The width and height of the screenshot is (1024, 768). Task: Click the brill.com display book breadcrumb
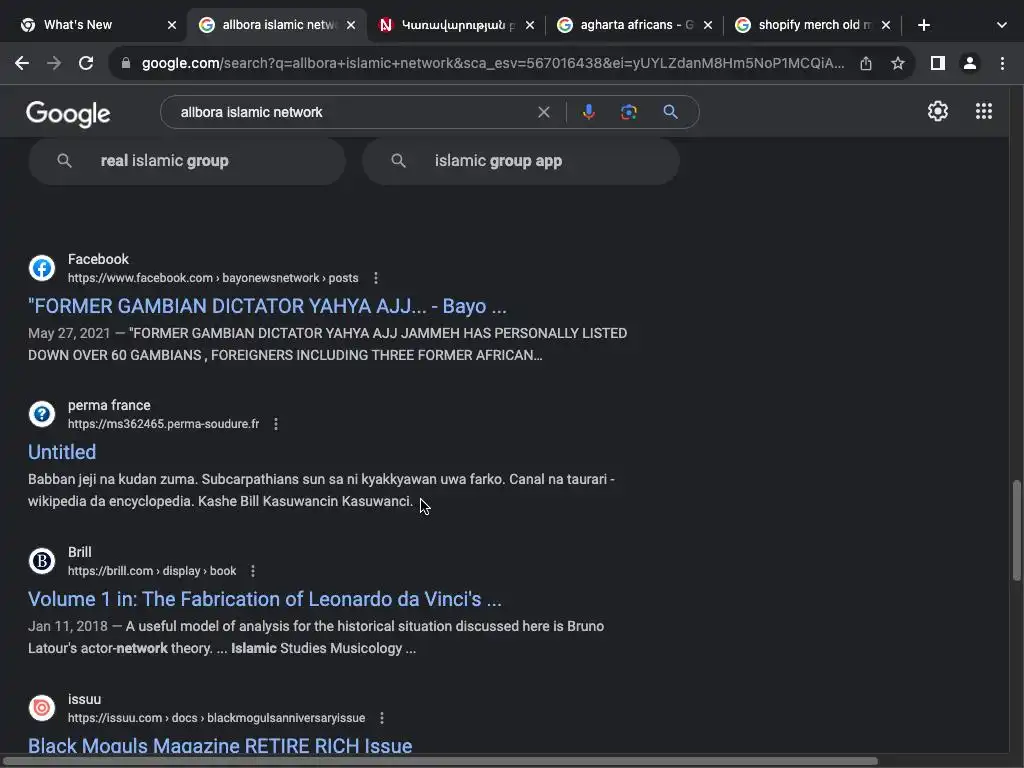(152, 571)
